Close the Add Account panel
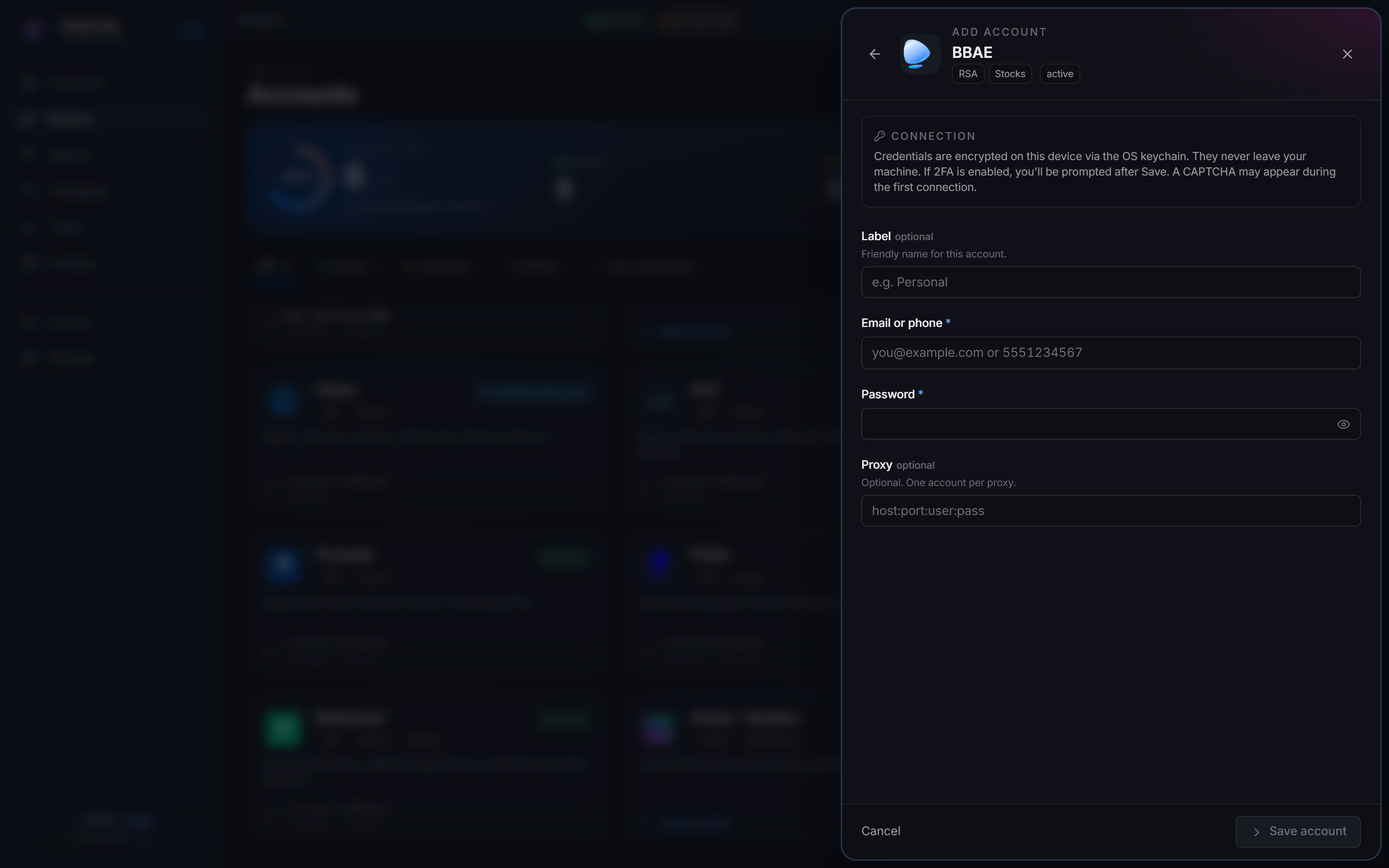Viewport: 1389px width, 868px height. pyautogui.click(x=1347, y=54)
